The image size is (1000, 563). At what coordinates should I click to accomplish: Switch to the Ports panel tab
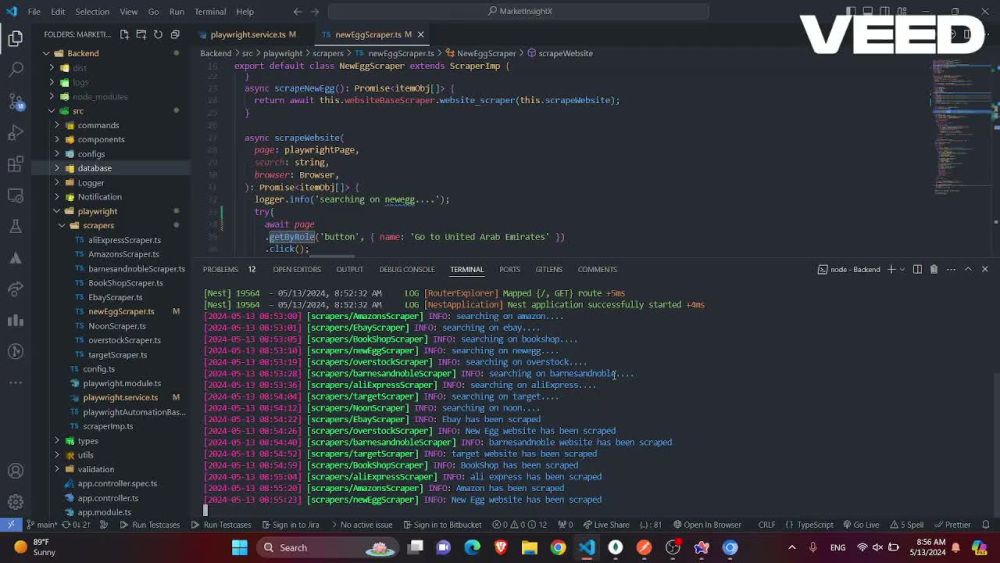(510, 269)
